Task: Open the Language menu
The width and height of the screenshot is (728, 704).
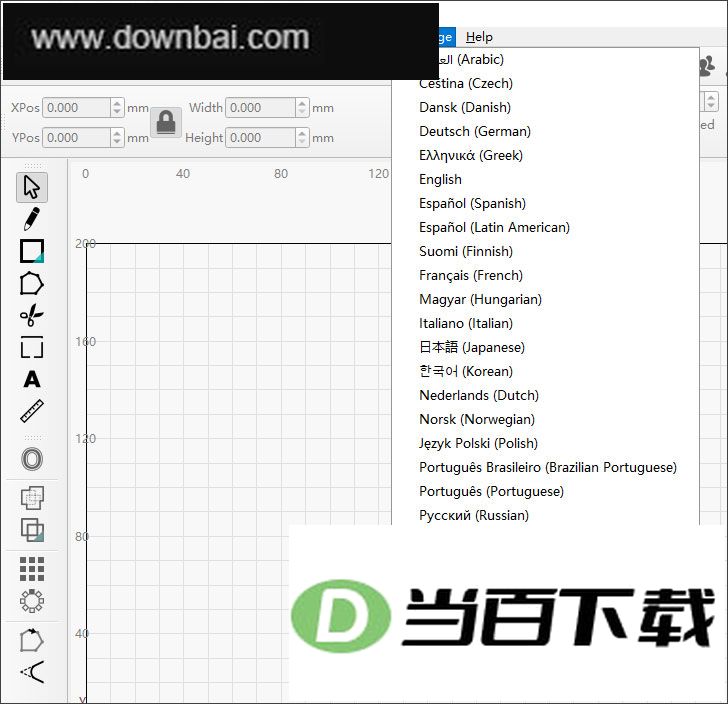Action: 446,37
